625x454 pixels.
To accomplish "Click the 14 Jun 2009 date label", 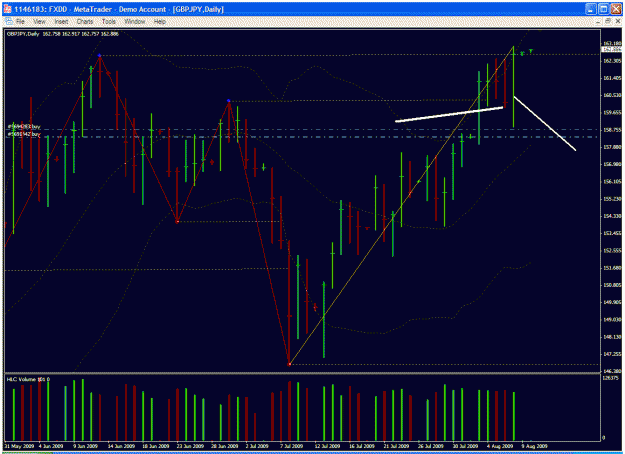I will [122, 446].
